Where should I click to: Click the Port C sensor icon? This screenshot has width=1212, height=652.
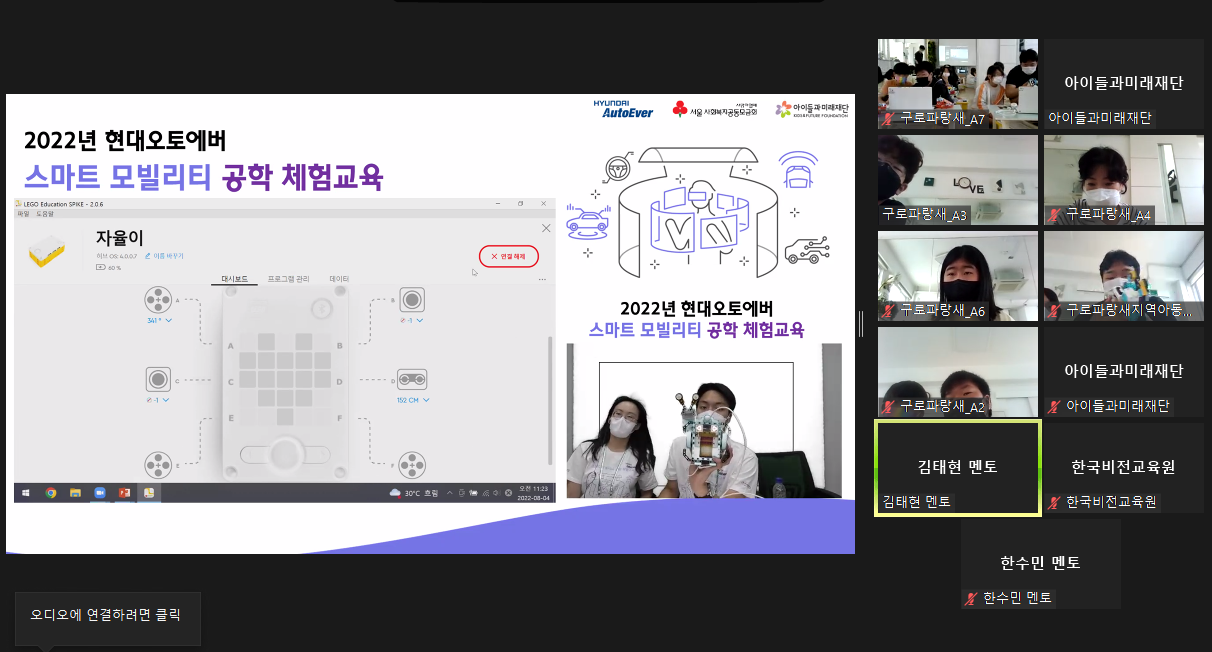(158, 380)
